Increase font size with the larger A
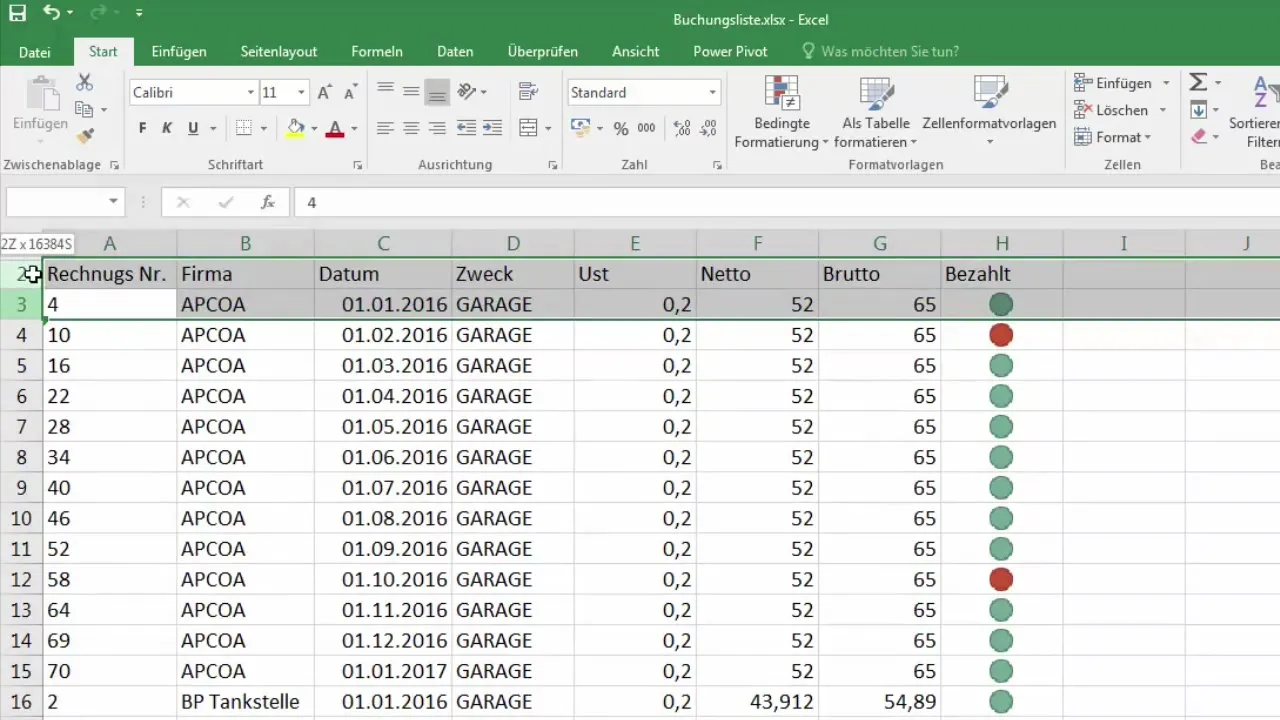The image size is (1280, 720). [x=324, y=92]
